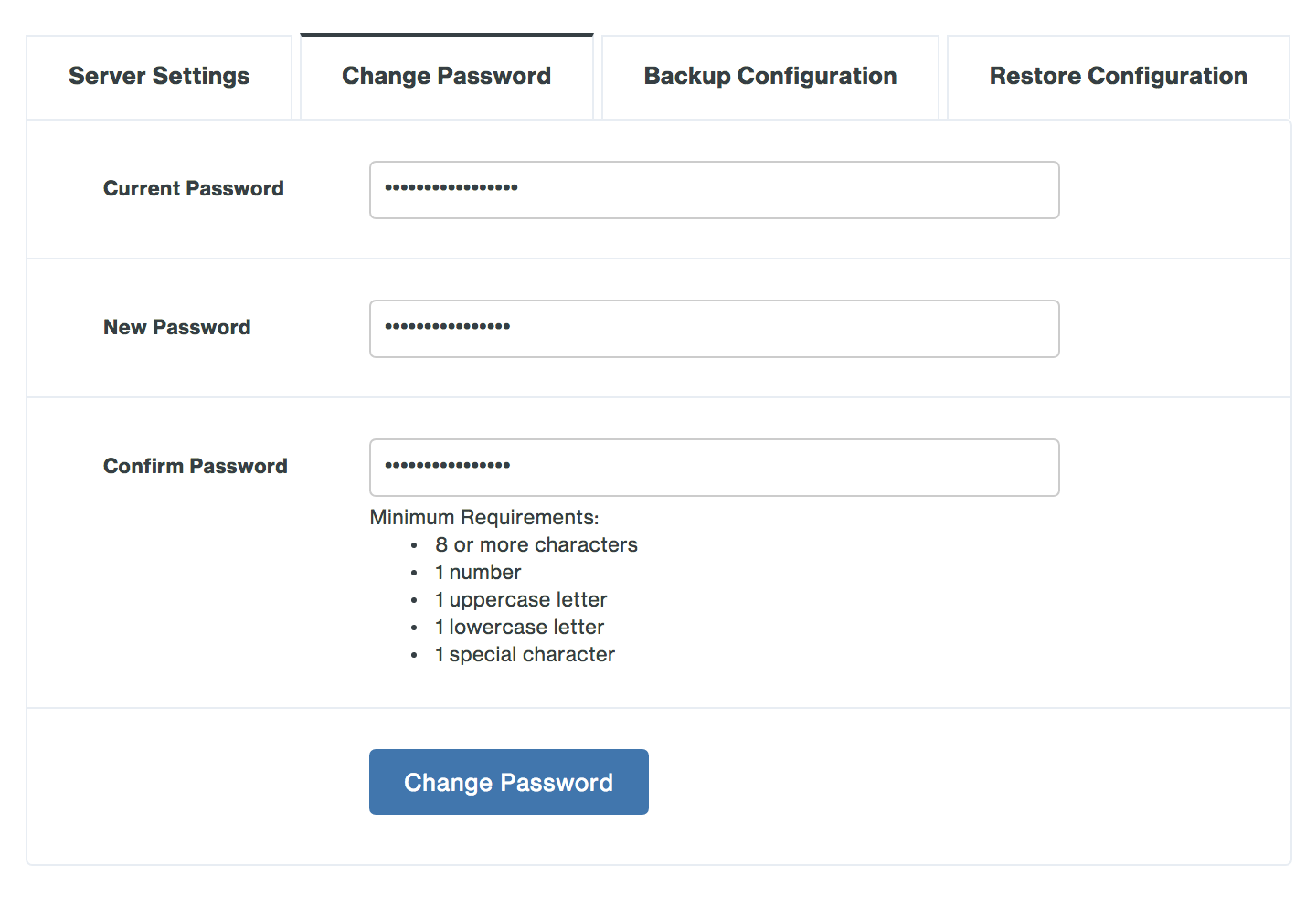Click the New Password label

pos(176,327)
